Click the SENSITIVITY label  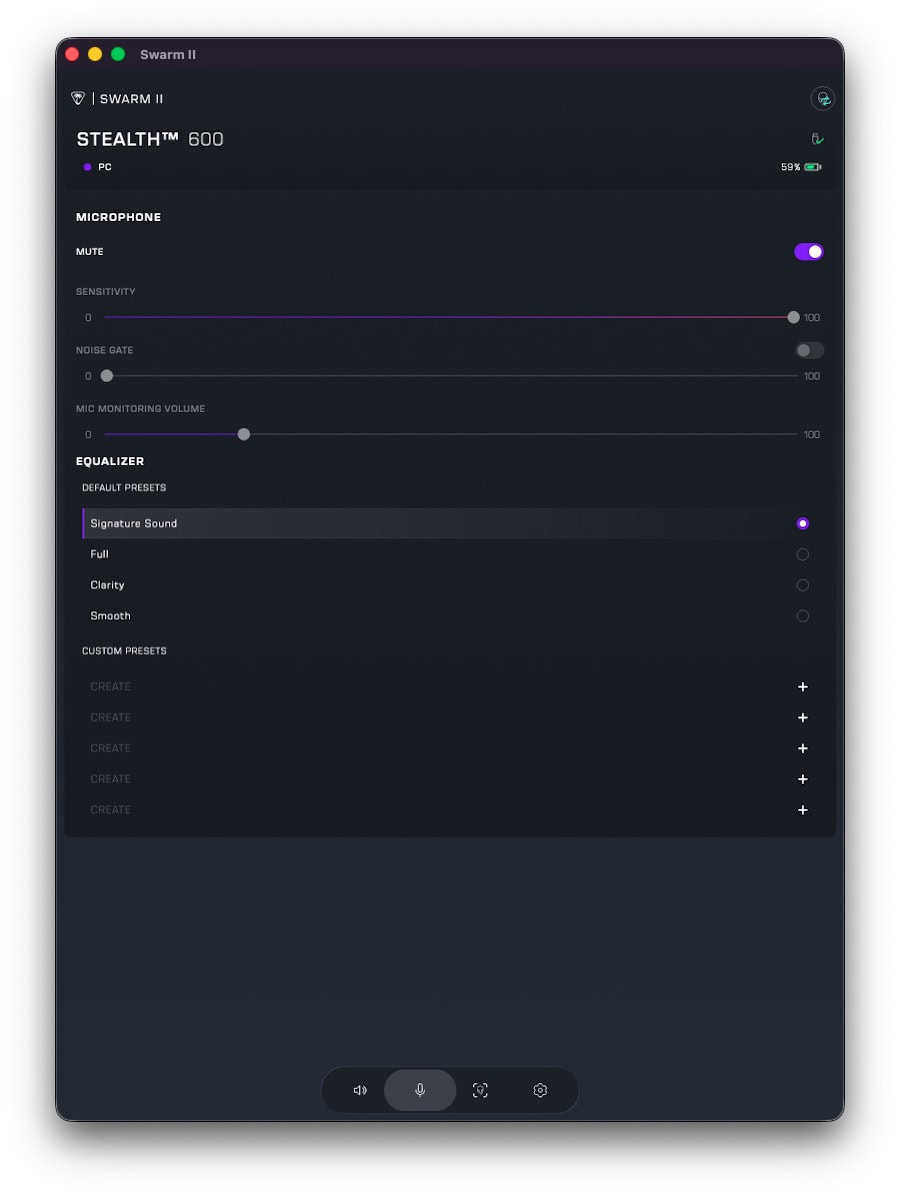(x=105, y=292)
